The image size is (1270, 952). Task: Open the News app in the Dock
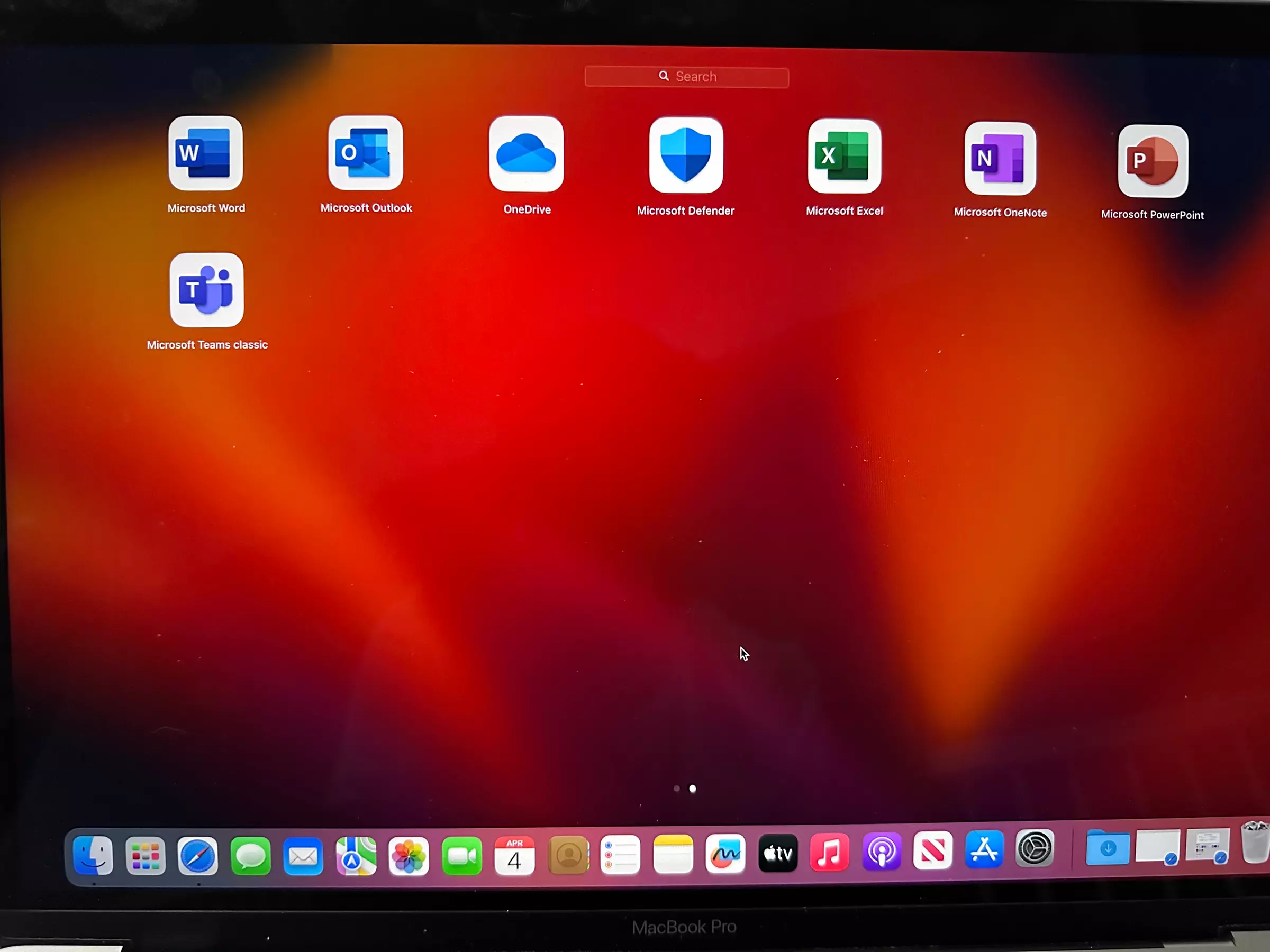(x=932, y=850)
